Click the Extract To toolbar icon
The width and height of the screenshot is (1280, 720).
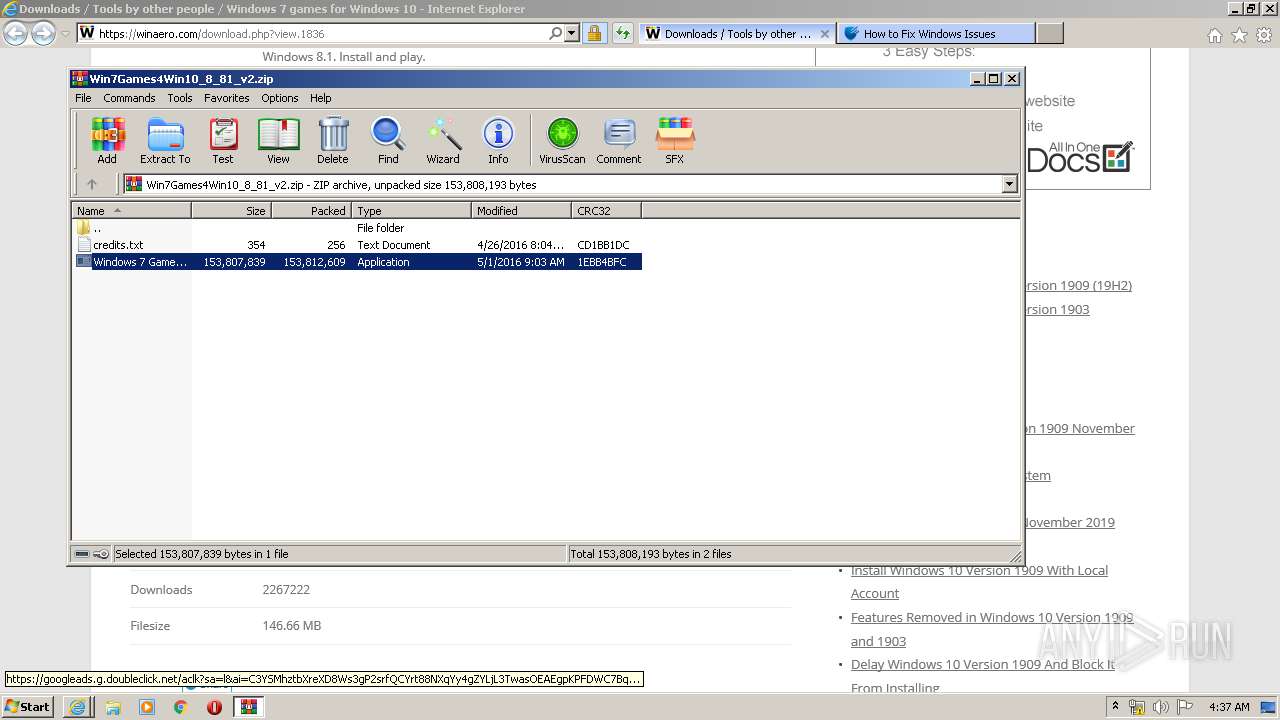click(165, 140)
